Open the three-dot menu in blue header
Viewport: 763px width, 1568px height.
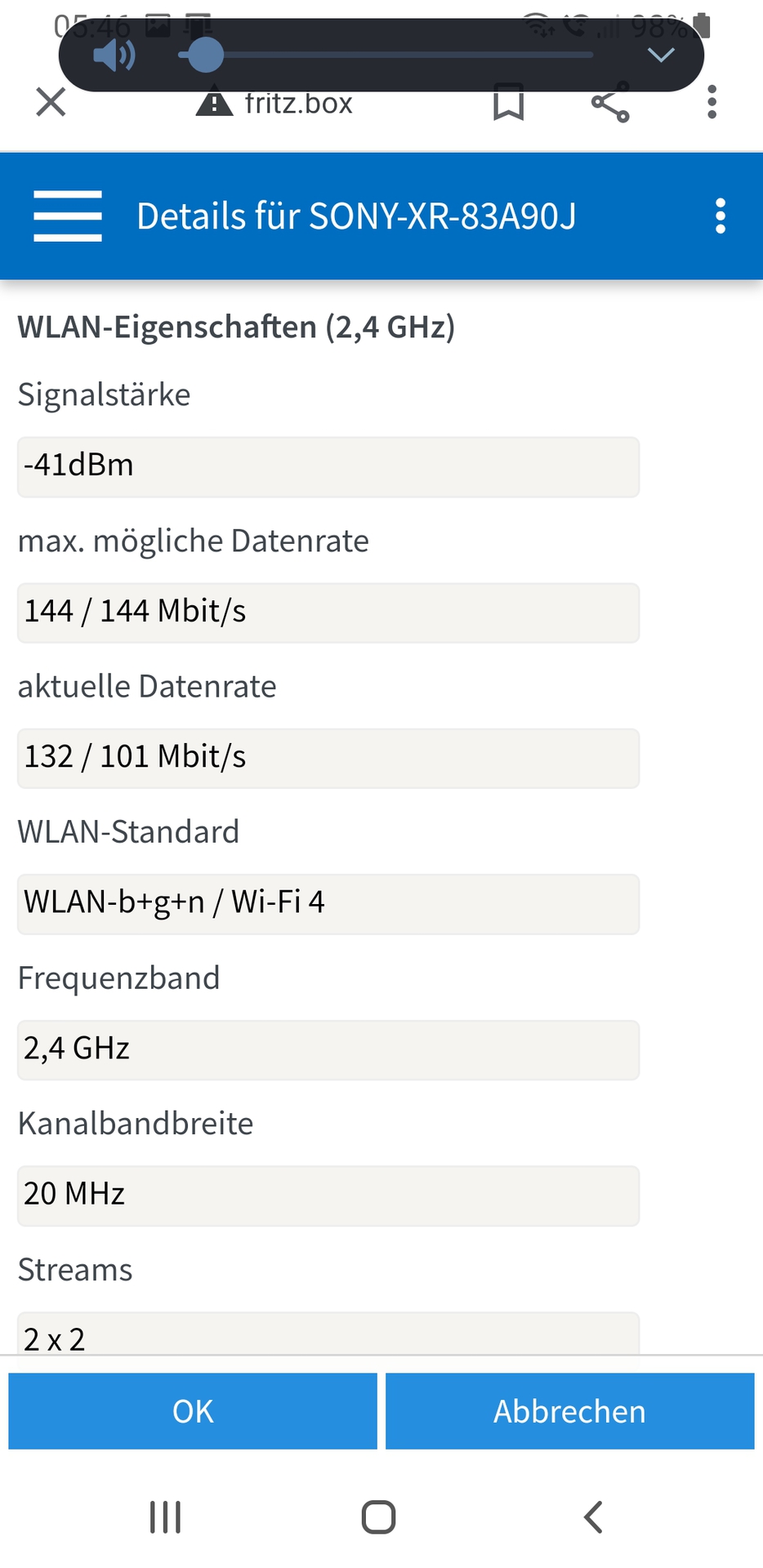click(x=720, y=216)
